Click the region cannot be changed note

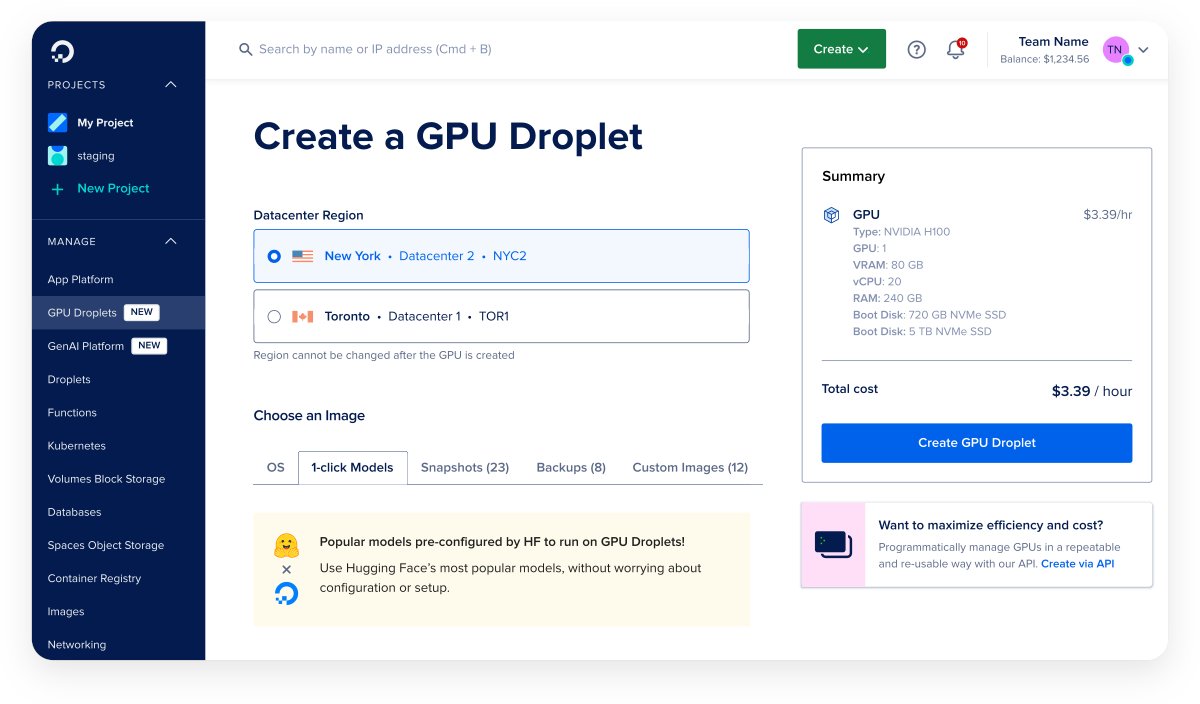[384, 355]
